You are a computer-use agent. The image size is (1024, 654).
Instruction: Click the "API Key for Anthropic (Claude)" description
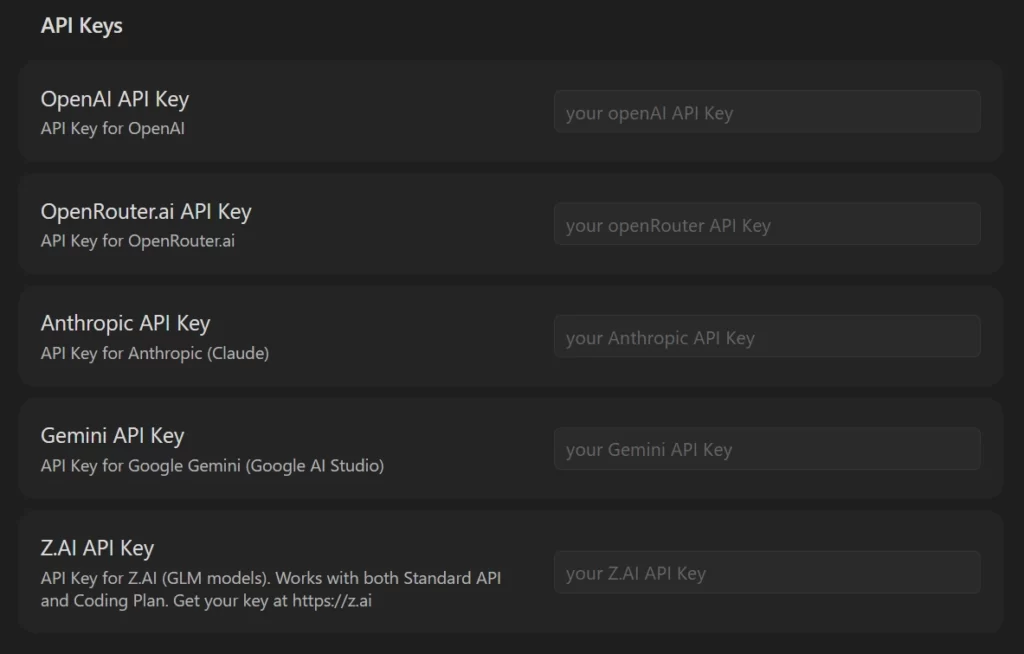[x=155, y=353]
